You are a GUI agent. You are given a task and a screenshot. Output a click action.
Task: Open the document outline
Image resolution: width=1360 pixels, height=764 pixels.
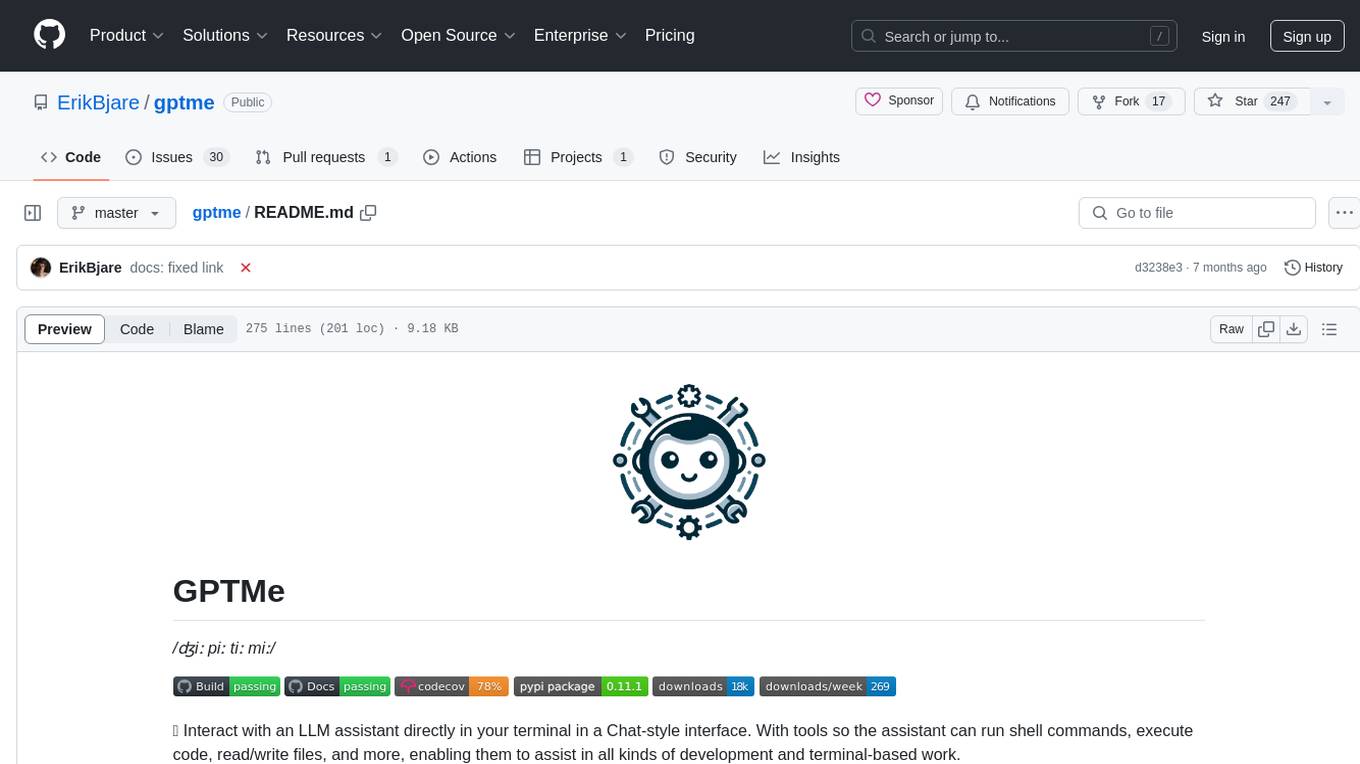(x=1329, y=329)
